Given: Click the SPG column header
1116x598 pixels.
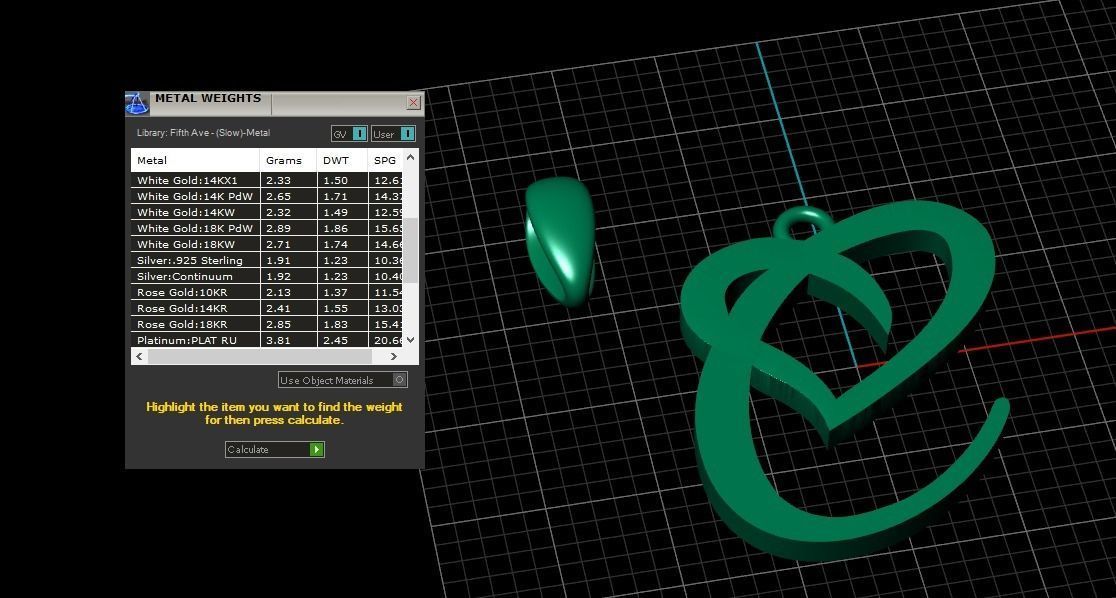Looking at the screenshot, I should point(385,160).
